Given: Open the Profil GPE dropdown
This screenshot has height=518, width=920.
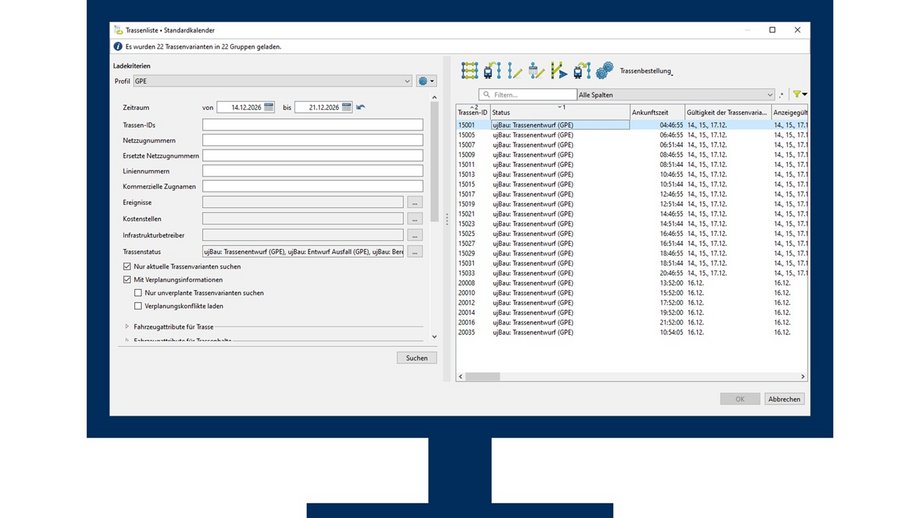Looking at the screenshot, I should click(273, 81).
